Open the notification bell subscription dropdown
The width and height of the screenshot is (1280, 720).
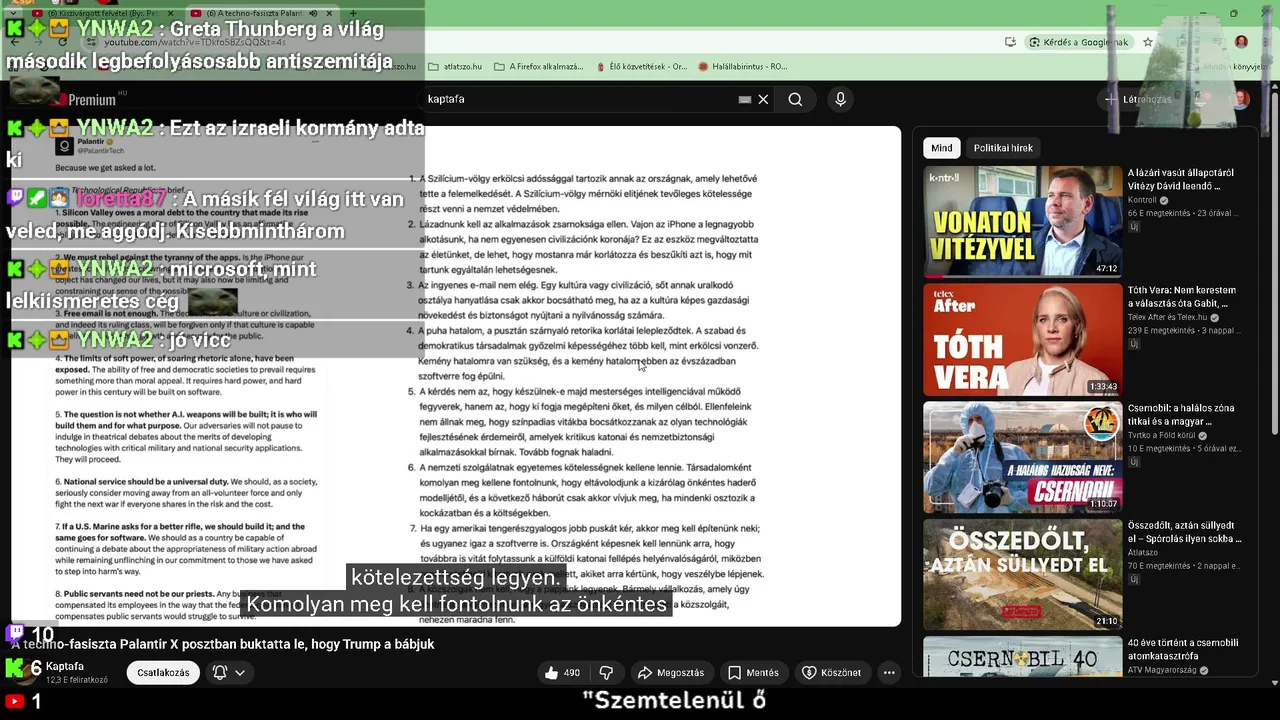pyautogui.click(x=229, y=673)
